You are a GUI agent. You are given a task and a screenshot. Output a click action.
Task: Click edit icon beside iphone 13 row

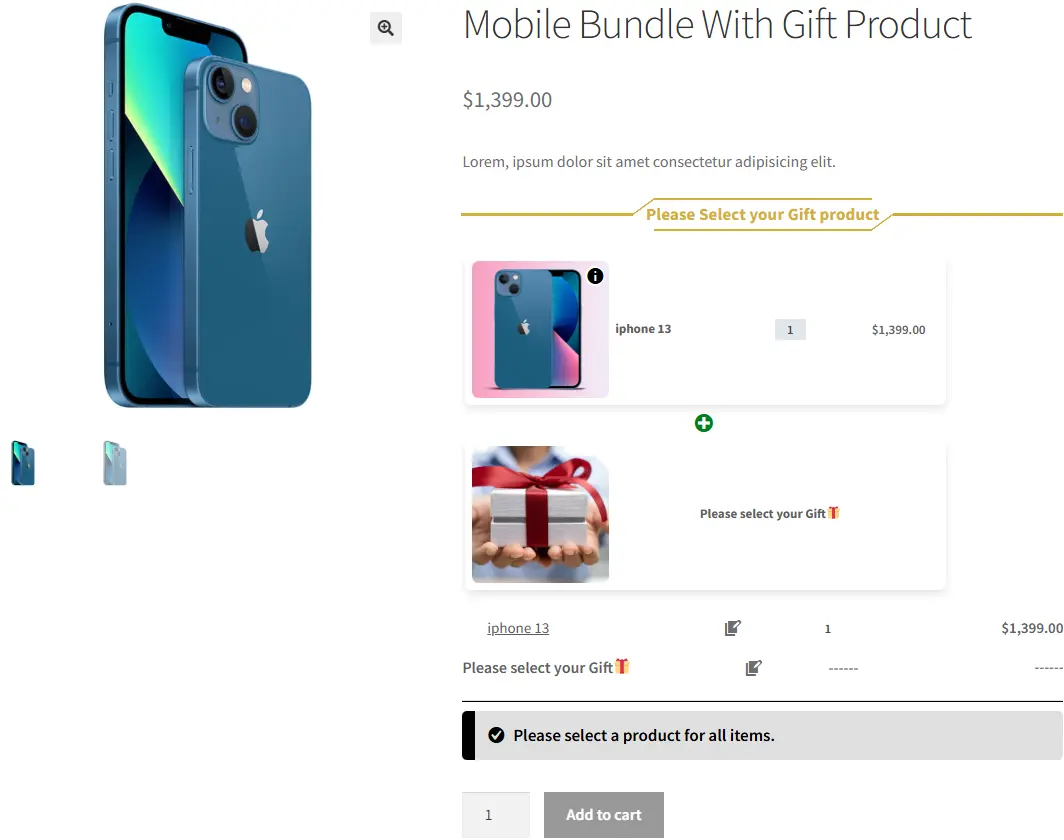[x=732, y=628]
